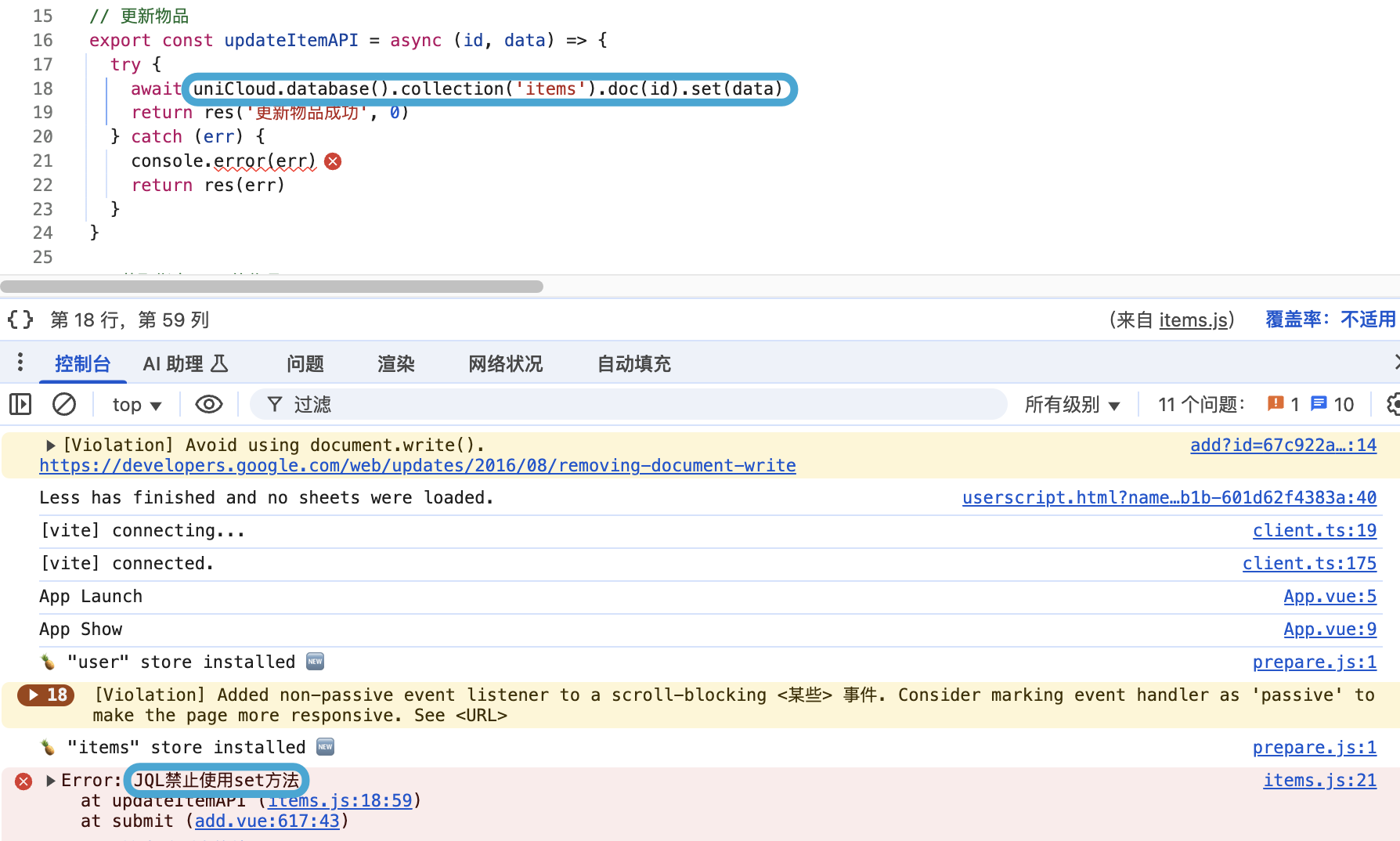Viewport: 1400px width, 841px height.
Task: Click the red error icon on line 21
Action: pos(333,161)
